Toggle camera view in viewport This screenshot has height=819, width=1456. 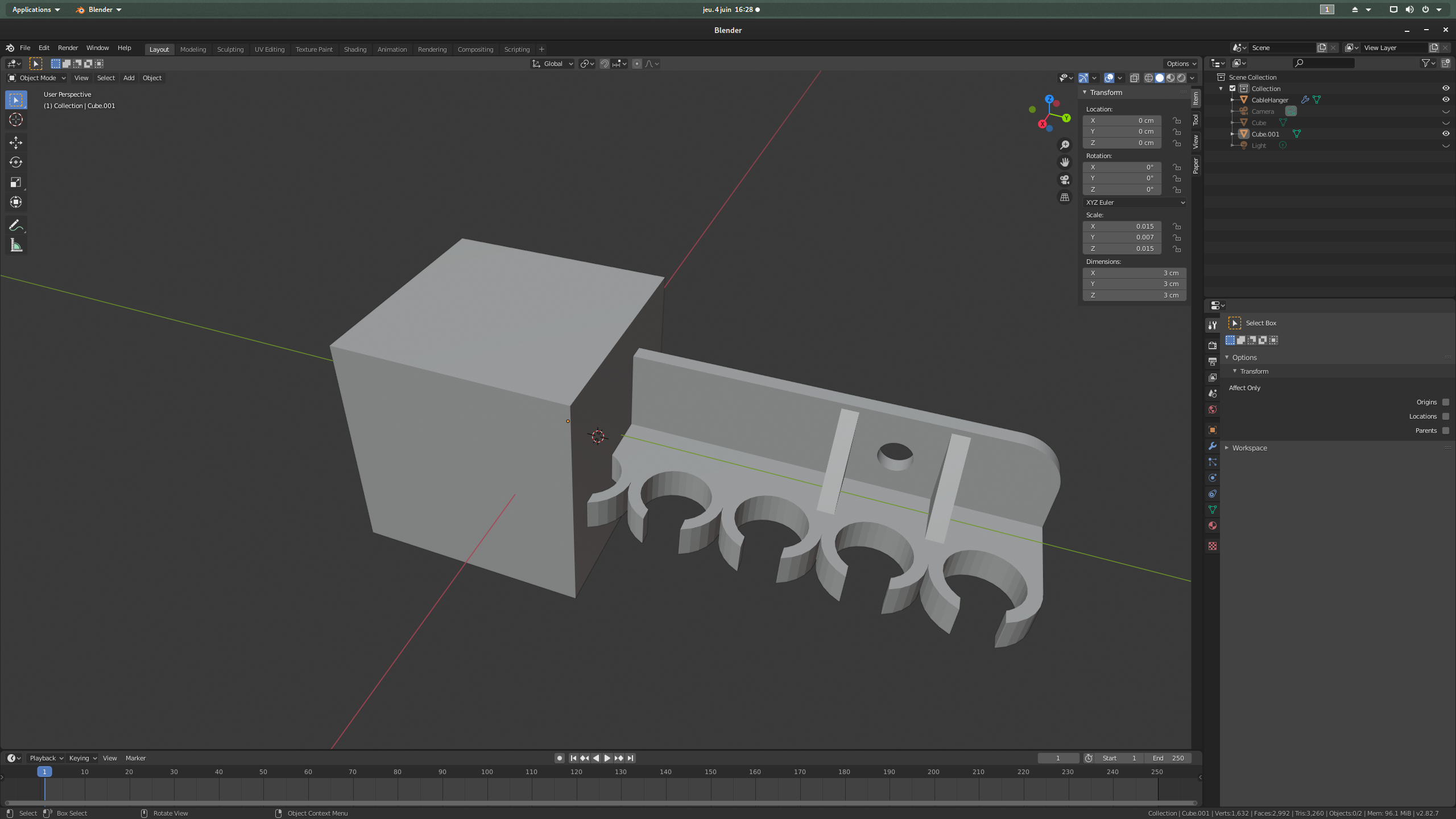[1065, 180]
